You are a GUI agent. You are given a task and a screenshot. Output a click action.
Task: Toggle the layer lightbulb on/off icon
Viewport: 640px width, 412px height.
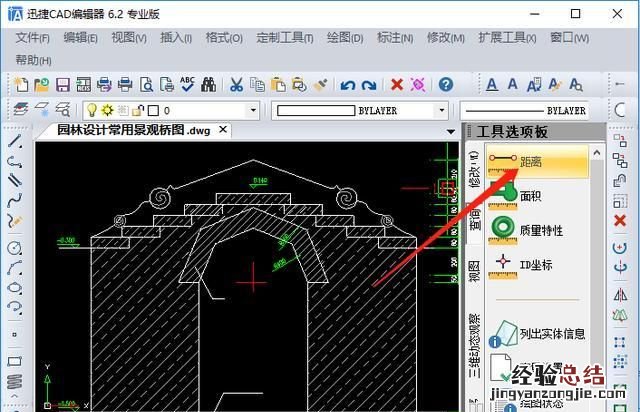point(91,110)
